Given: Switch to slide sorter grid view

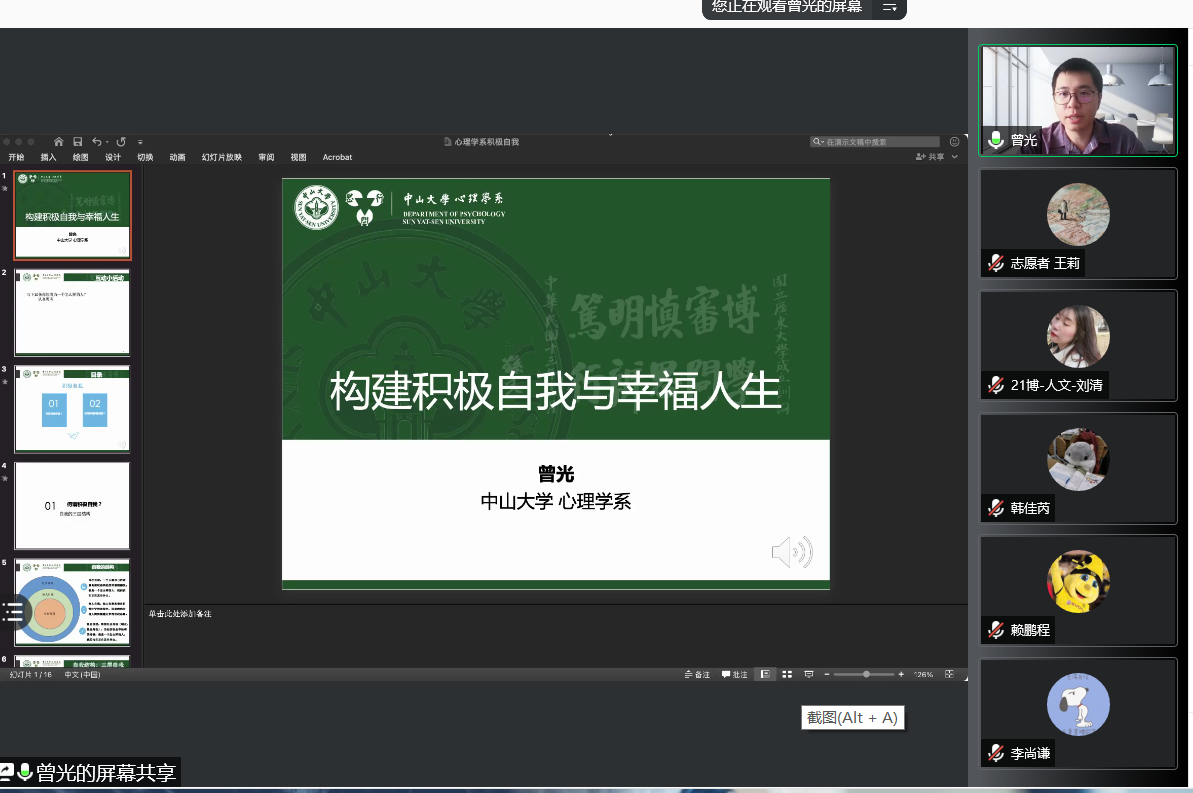Looking at the screenshot, I should [787, 675].
